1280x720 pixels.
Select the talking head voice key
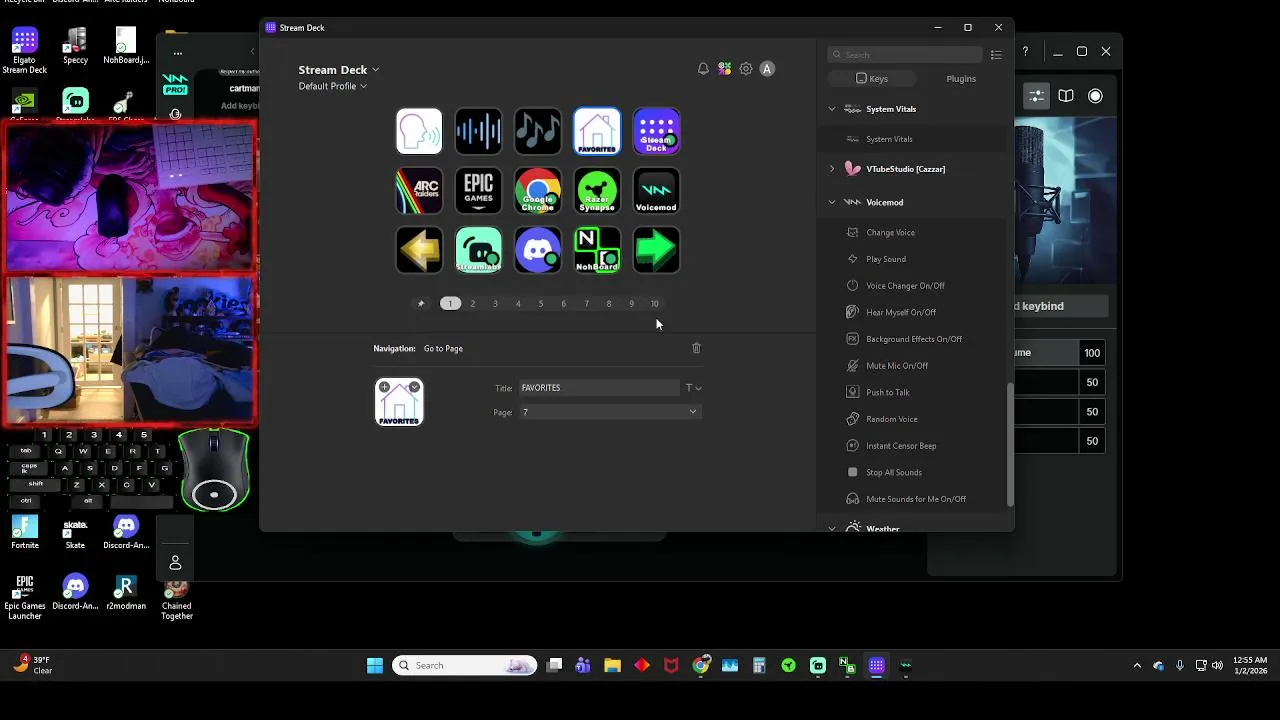419,132
